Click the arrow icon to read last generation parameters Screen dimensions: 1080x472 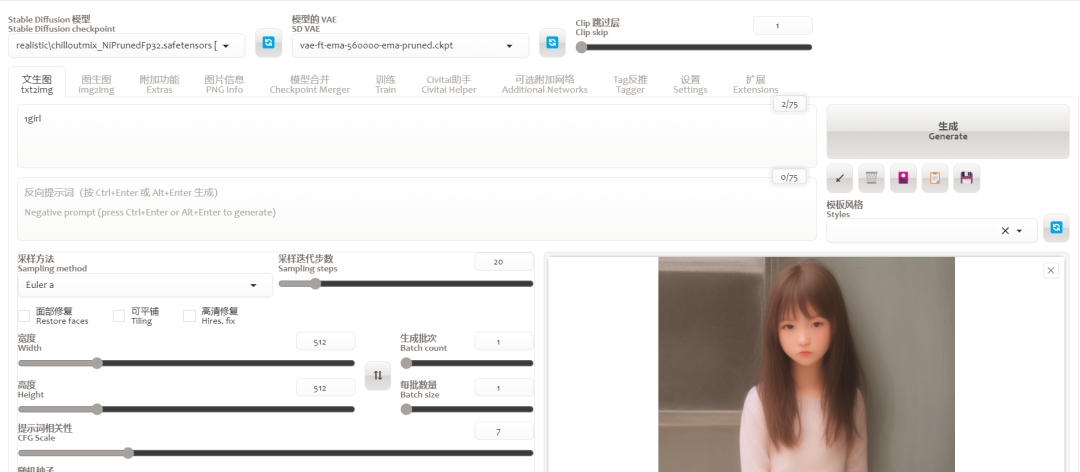click(x=840, y=178)
